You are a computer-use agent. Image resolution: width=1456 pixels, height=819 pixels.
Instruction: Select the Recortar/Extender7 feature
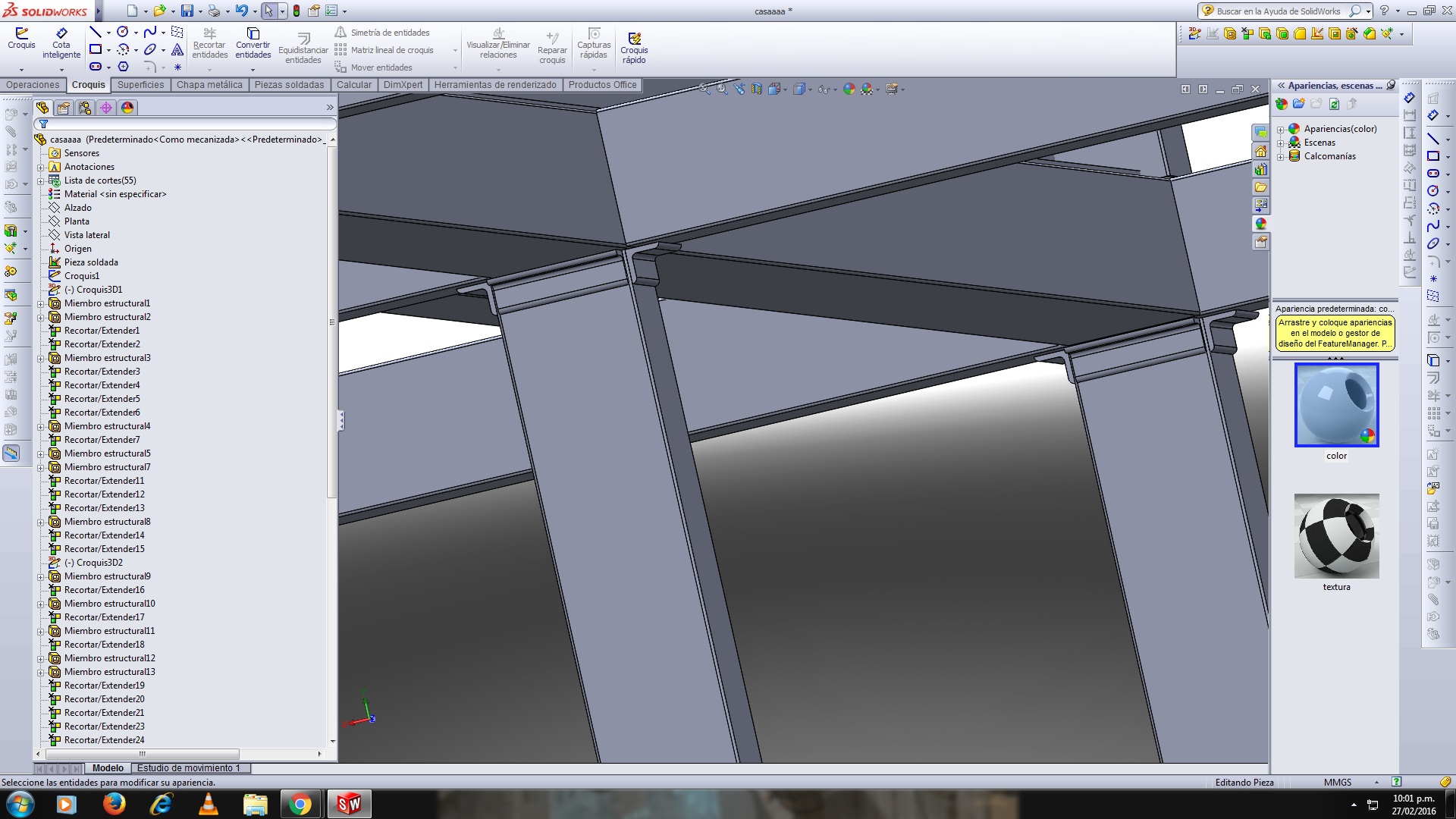tap(102, 440)
